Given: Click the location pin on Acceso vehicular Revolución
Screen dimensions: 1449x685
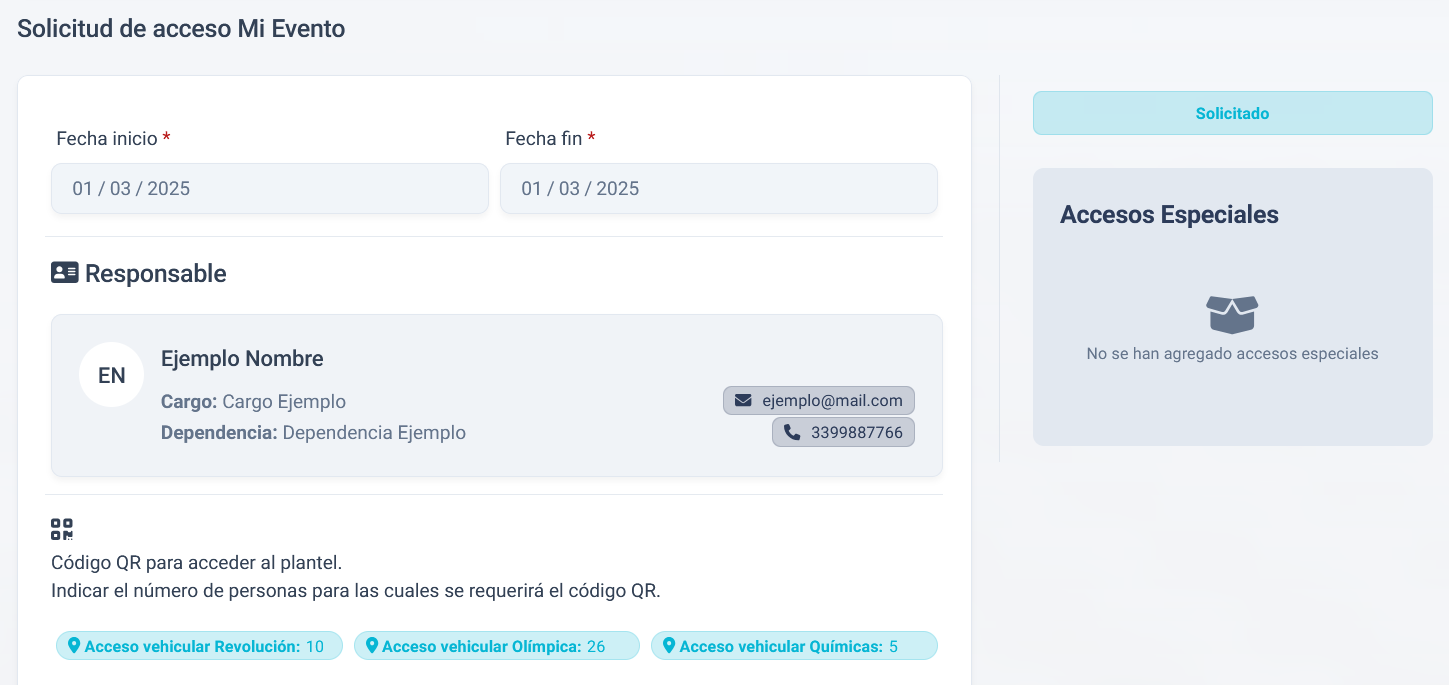Looking at the screenshot, I should point(73,646).
